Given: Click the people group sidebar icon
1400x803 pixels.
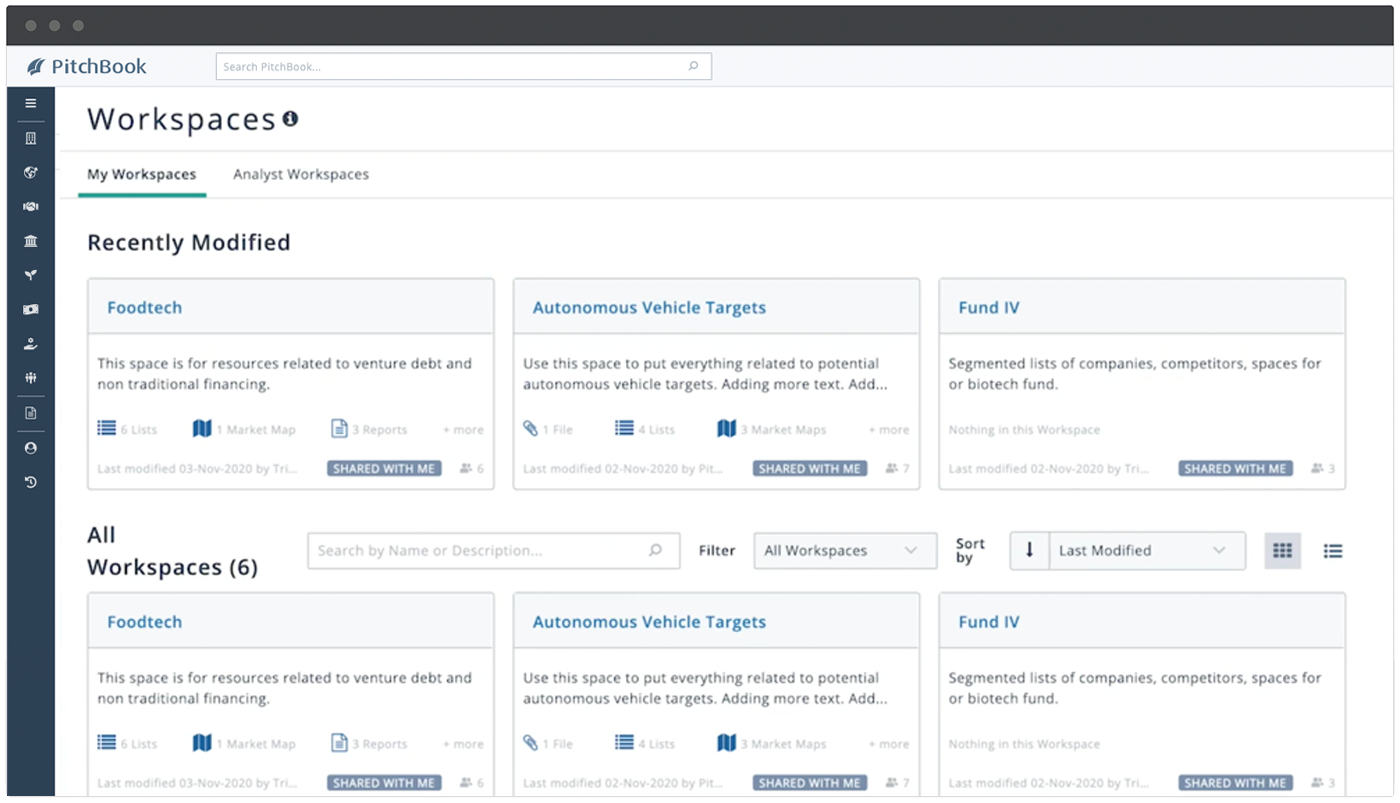Looking at the screenshot, I should pos(31,378).
